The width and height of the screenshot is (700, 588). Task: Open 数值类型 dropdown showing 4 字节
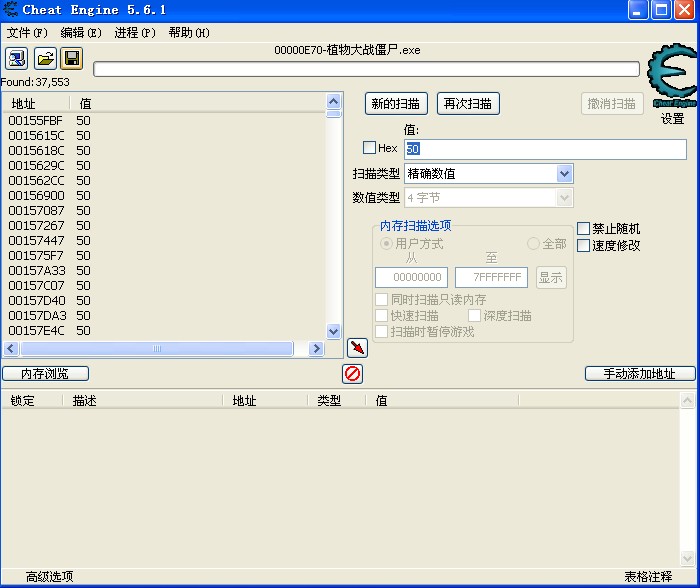point(488,197)
